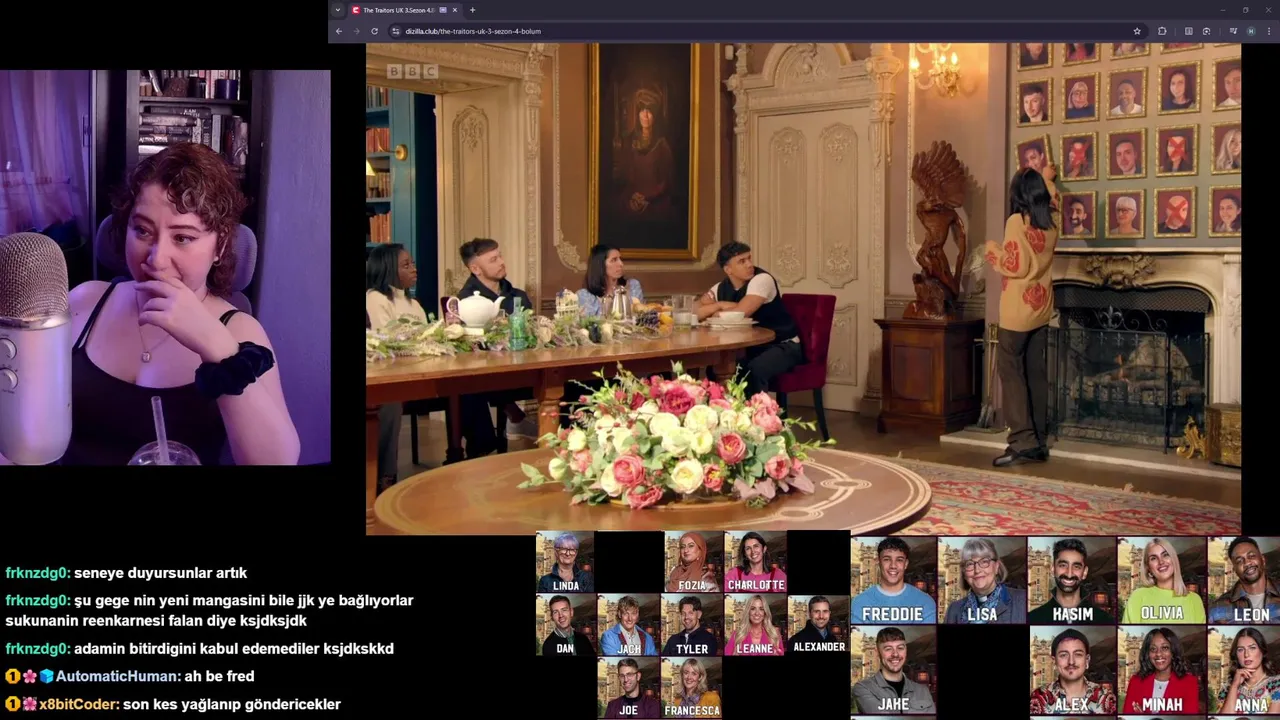Select The Traitors UK 3.Sezon browser tab
This screenshot has width=1280, height=720.
point(405,10)
